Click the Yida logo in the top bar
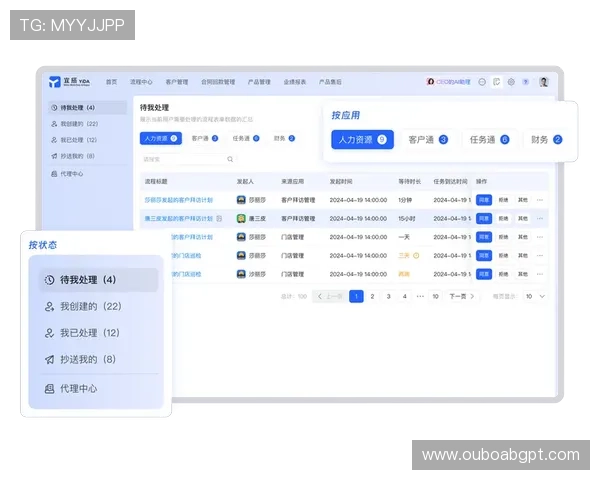 (69, 82)
